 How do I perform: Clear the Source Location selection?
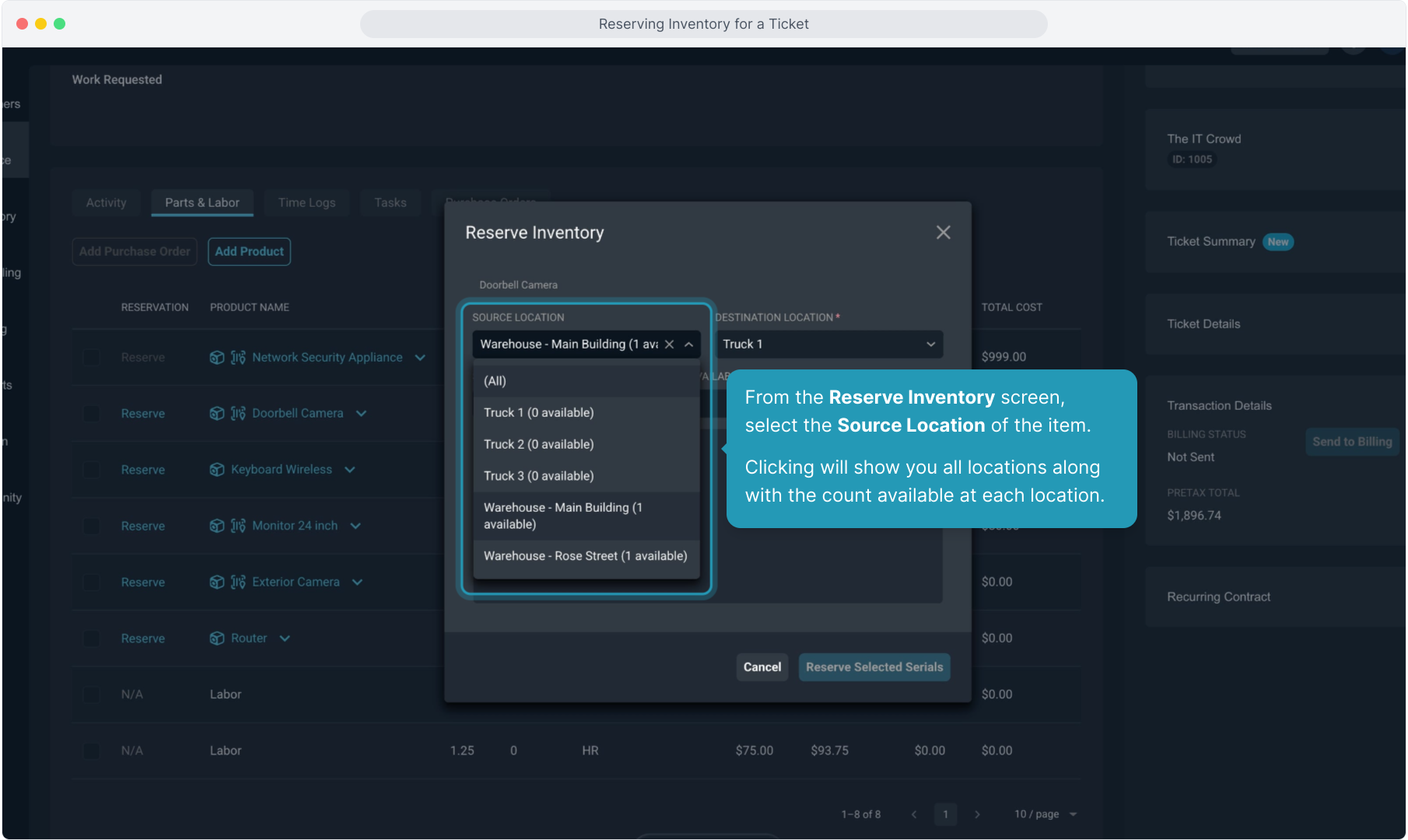pyautogui.click(x=669, y=345)
